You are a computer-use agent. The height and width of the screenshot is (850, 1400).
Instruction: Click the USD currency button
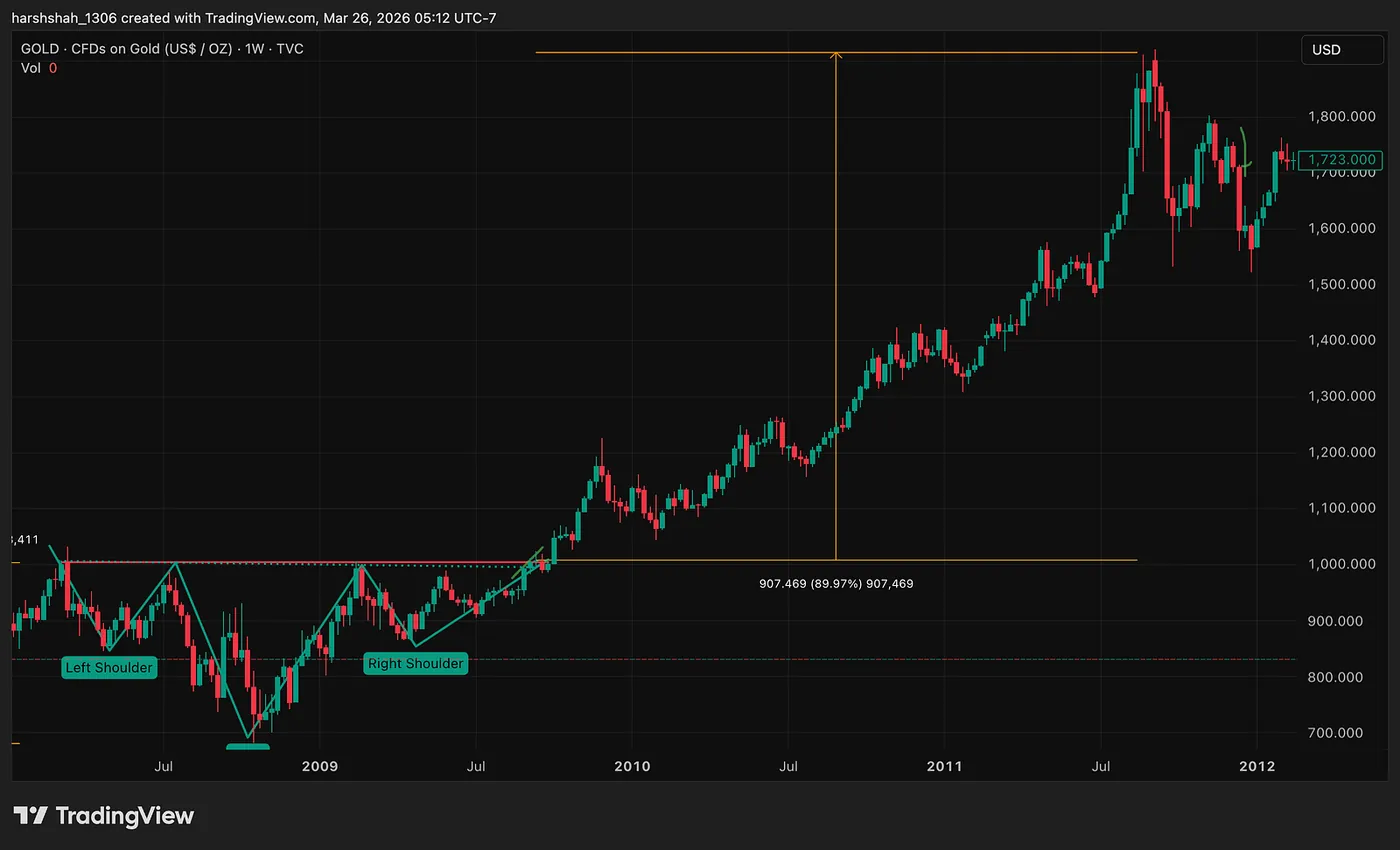pyautogui.click(x=1342, y=50)
